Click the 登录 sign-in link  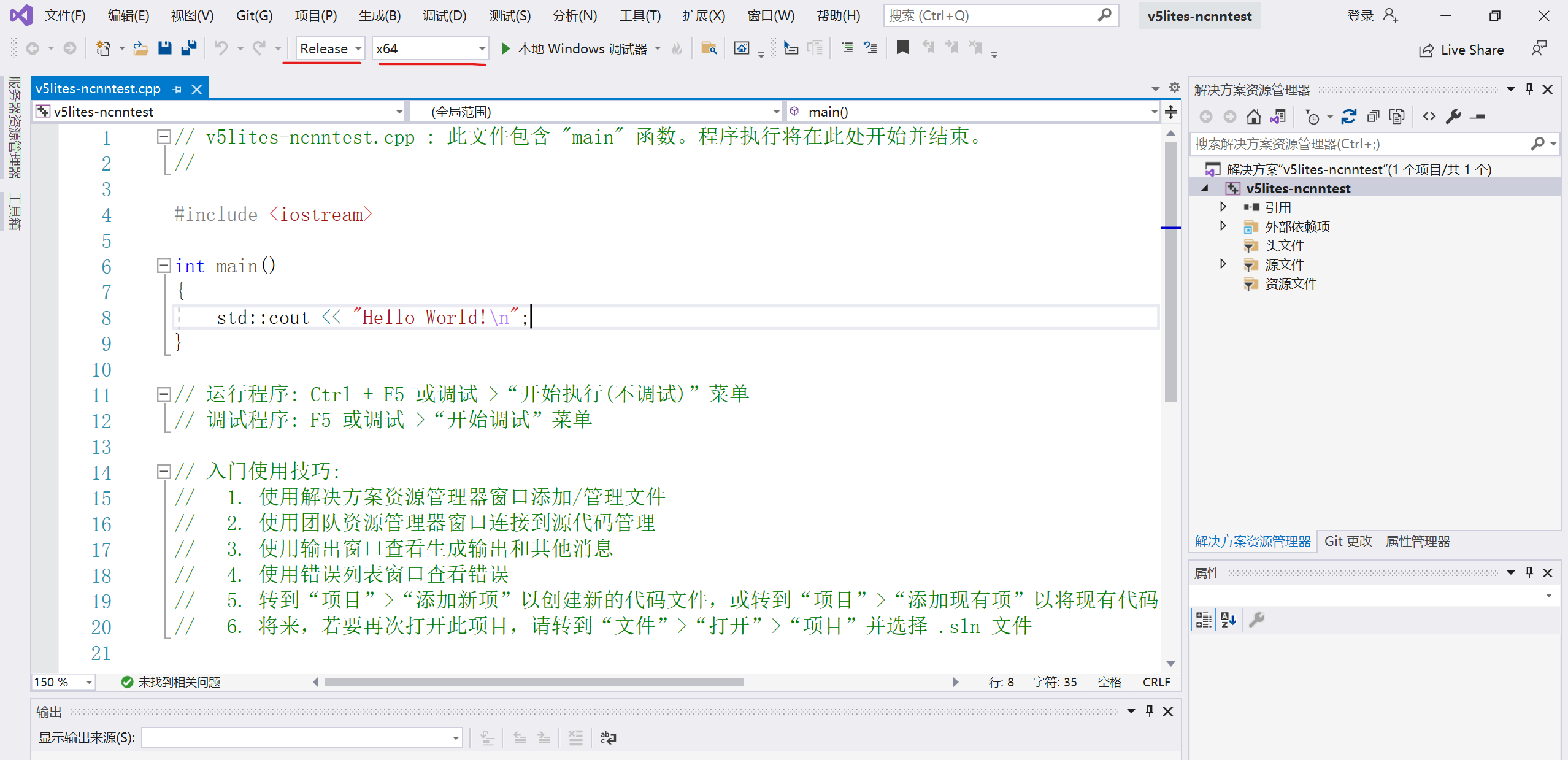(x=1360, y=16)
